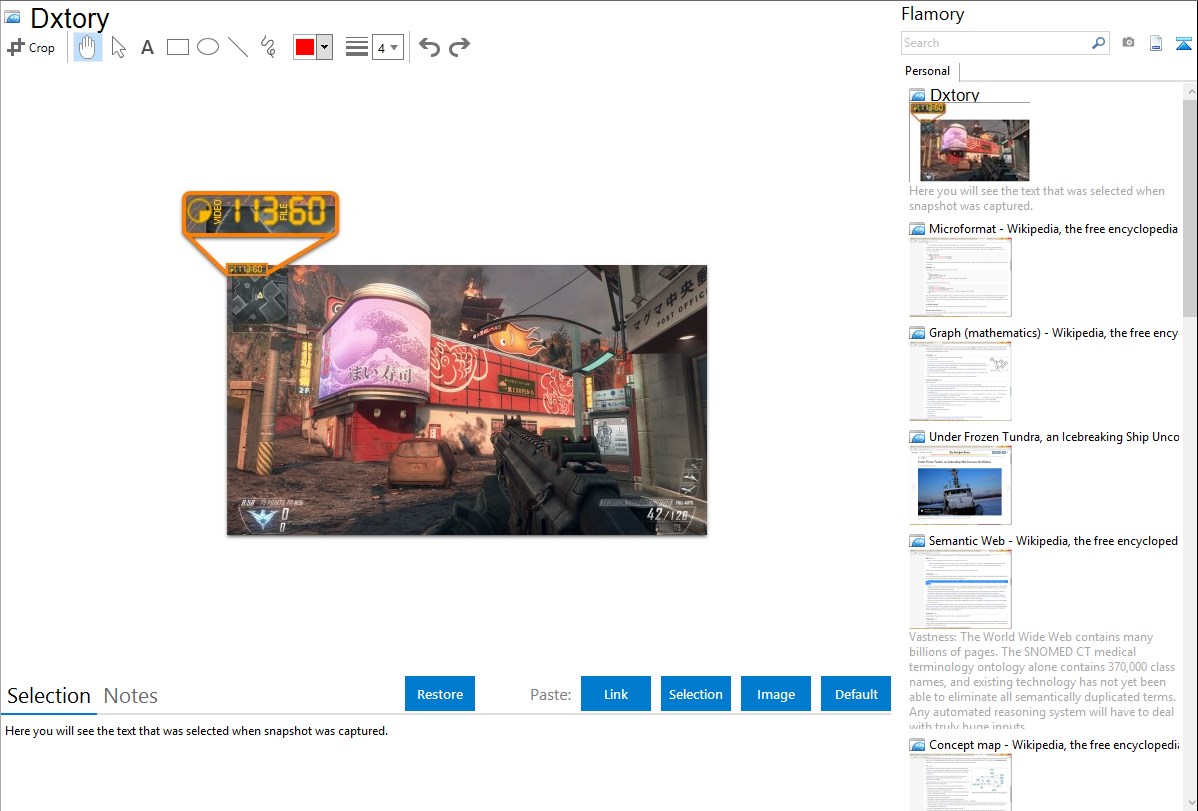Open the Personal tab
Viewport: 1198px width, 811px height.
coord(928,71)
